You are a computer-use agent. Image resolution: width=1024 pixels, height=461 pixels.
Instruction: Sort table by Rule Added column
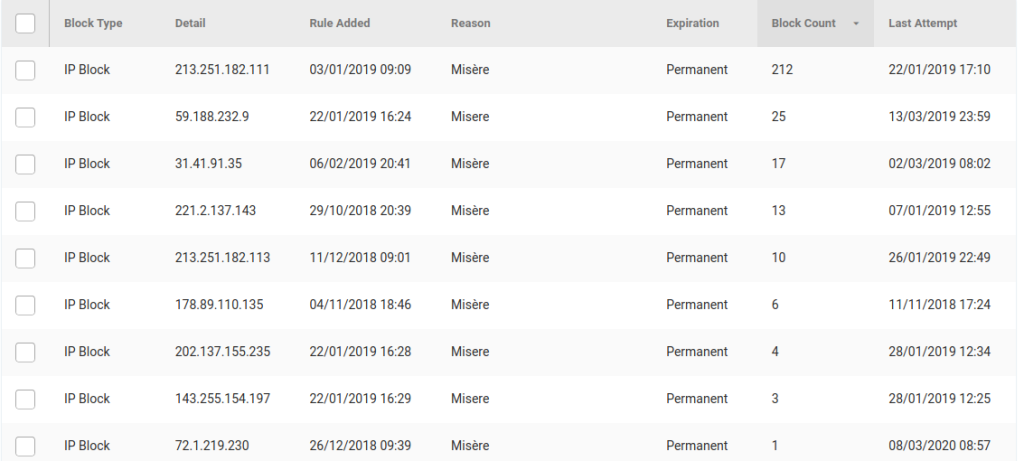click(341, 23)
